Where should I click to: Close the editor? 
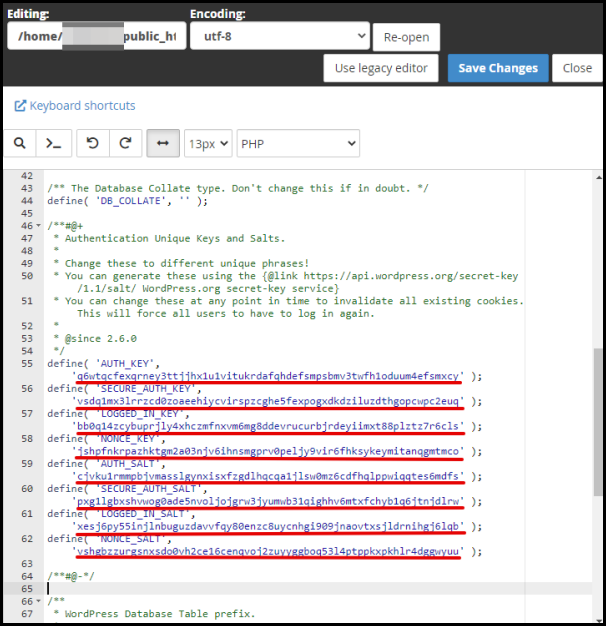tap(577, 68)
